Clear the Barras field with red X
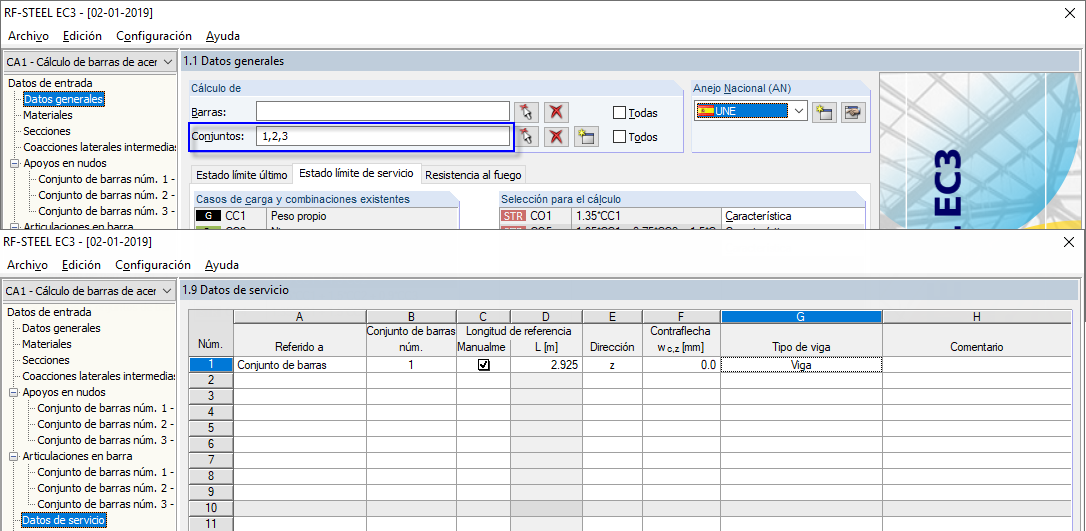 (x=555, y=112)
